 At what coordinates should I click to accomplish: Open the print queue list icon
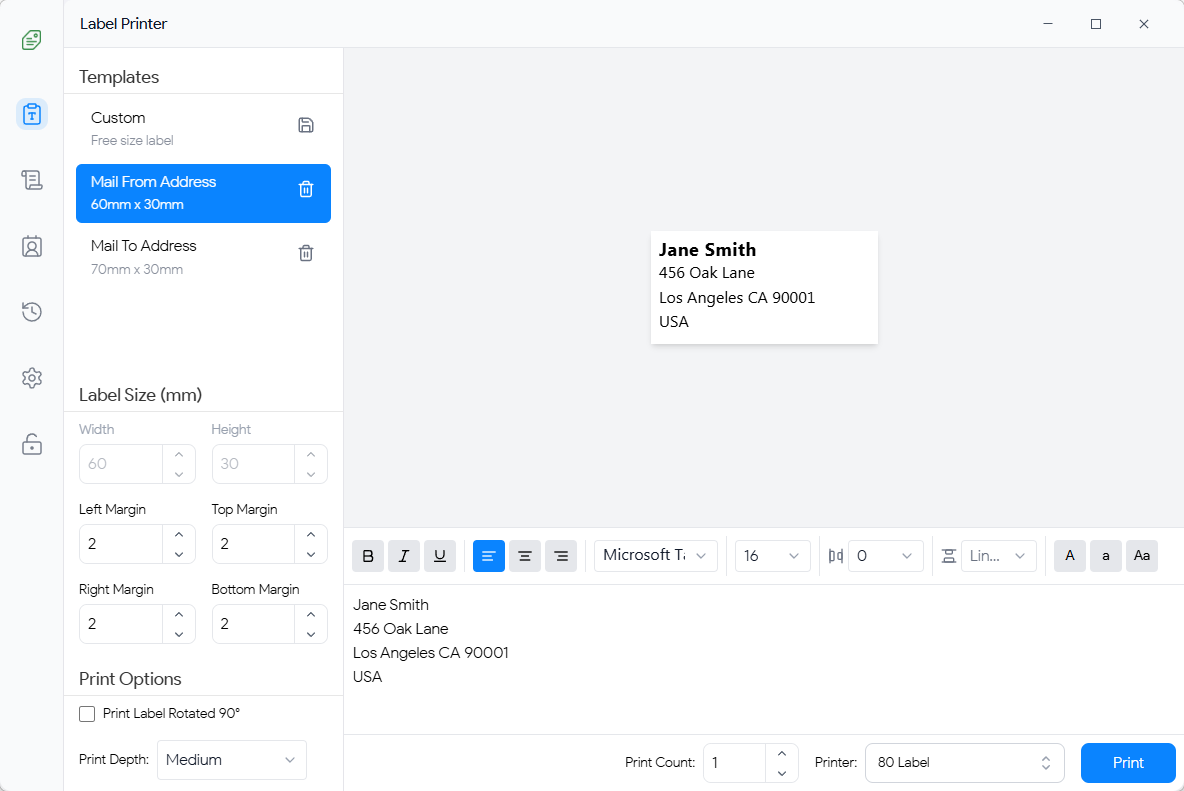31,180
